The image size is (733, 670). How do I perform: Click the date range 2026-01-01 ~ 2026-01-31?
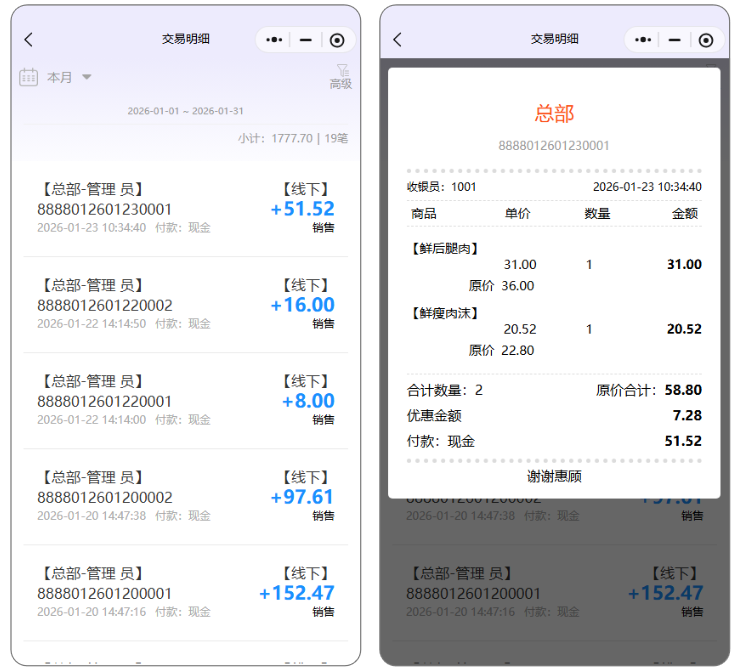tap(185, 111)
